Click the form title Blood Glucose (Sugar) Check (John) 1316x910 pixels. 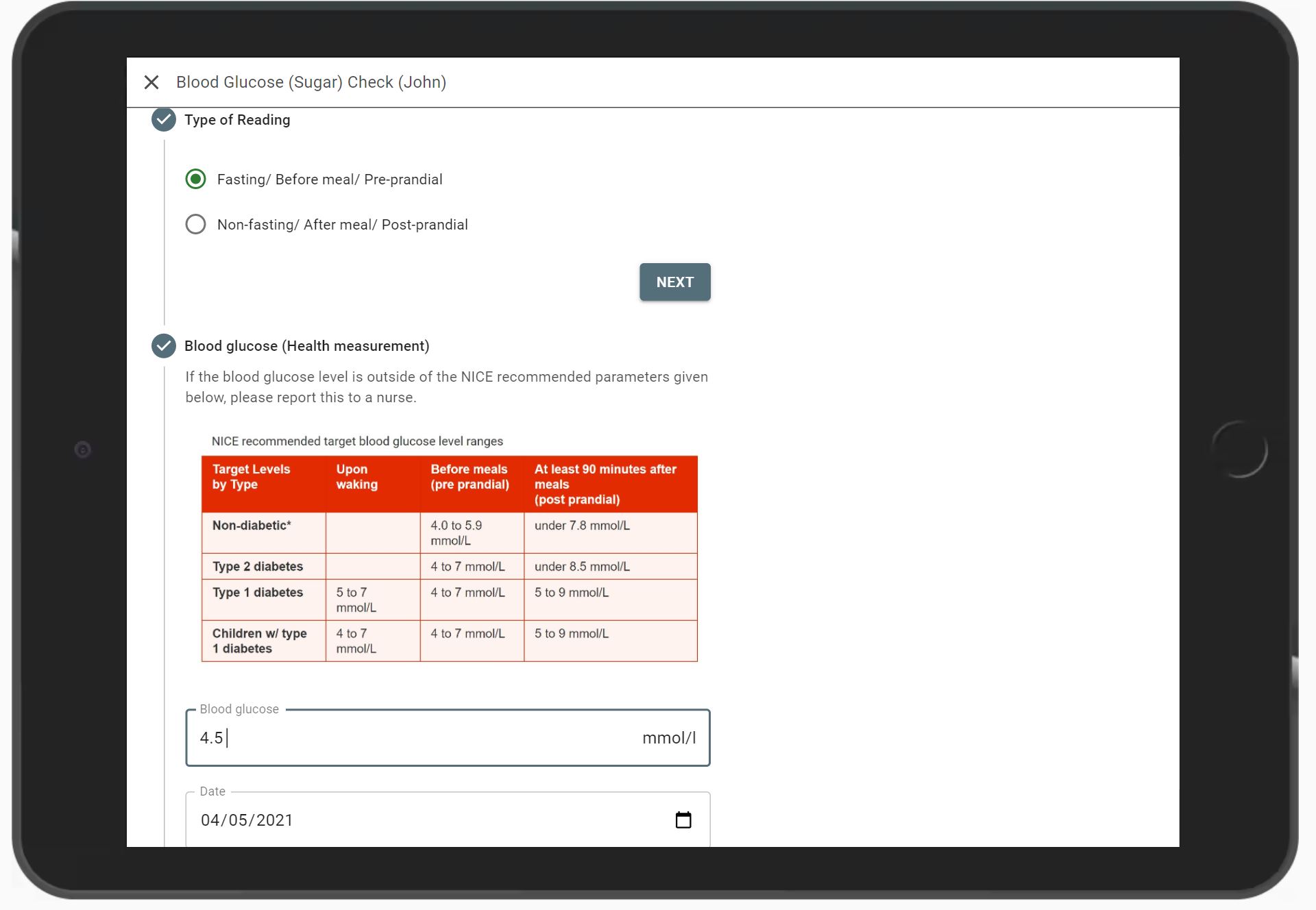[x=311, y=82]
